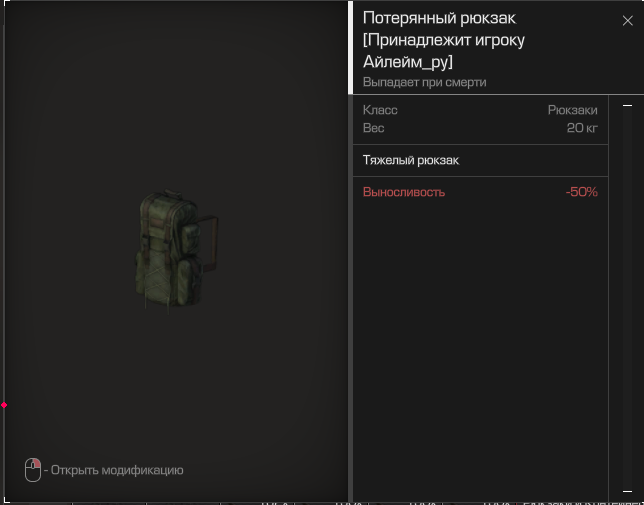
Task: Click the -50% stamina penalty value
Action: (582, 192)
